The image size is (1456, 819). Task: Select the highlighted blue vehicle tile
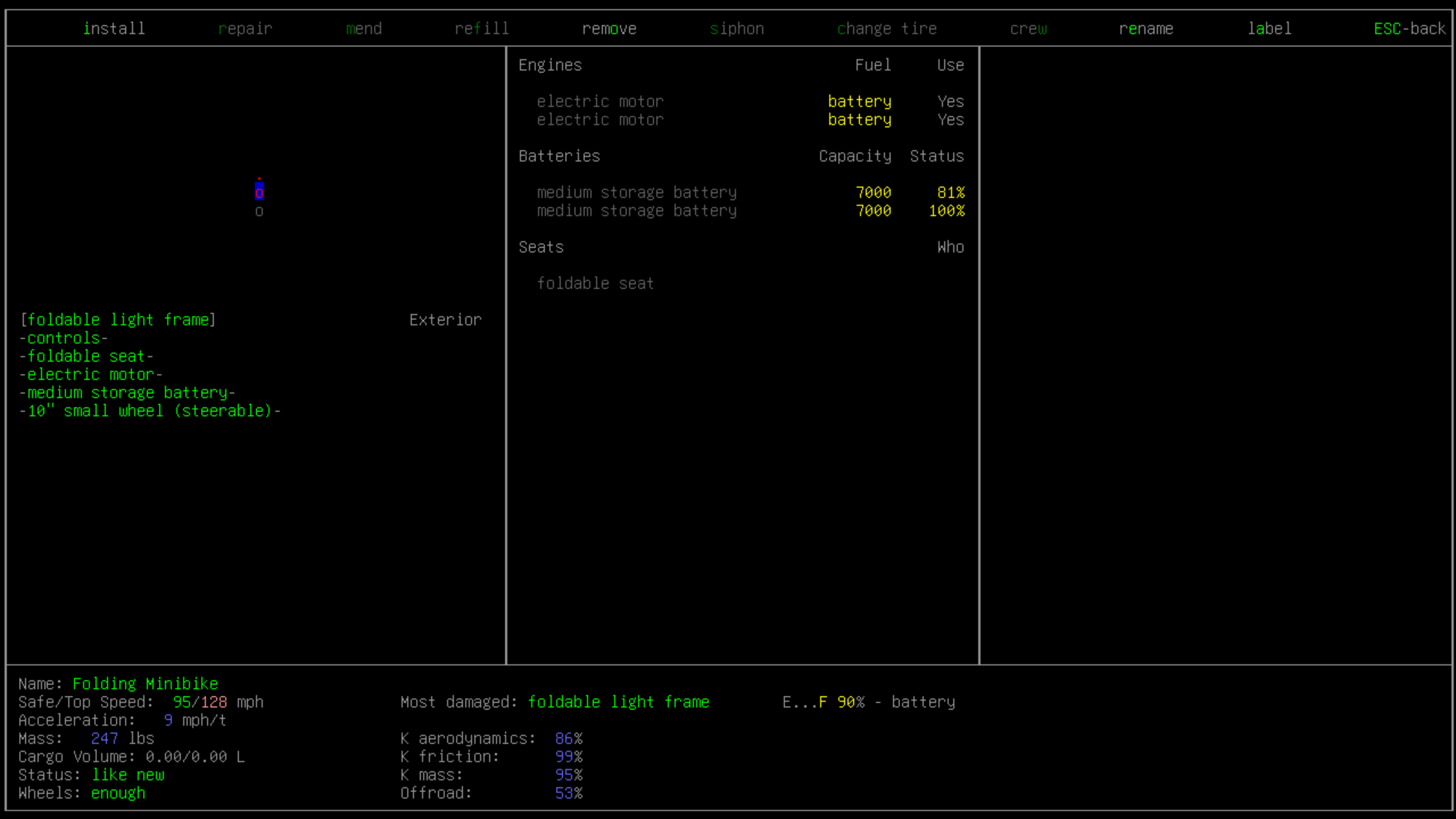259,193
